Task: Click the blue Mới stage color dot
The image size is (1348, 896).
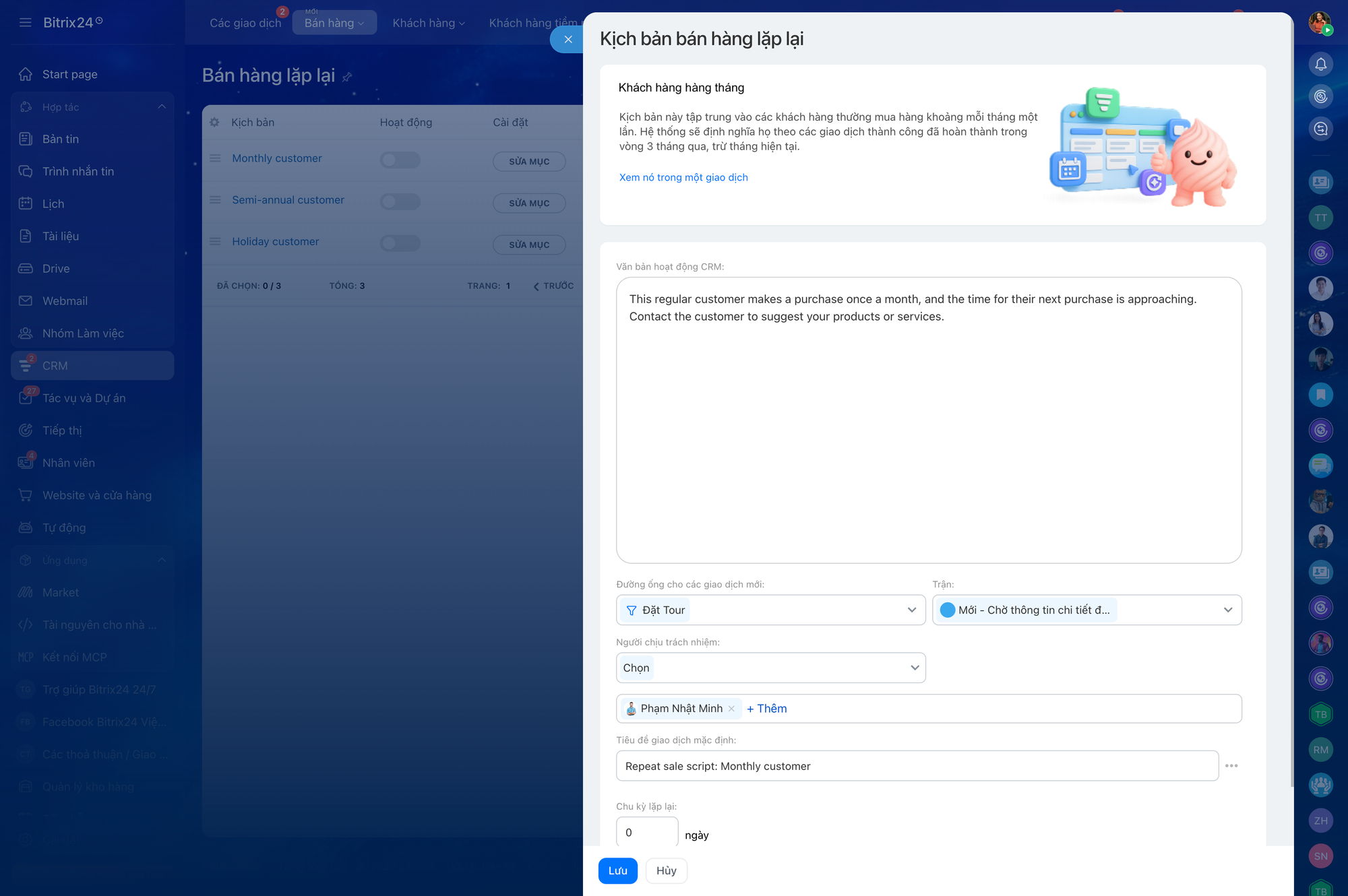Action: click(x=948, y=610)
